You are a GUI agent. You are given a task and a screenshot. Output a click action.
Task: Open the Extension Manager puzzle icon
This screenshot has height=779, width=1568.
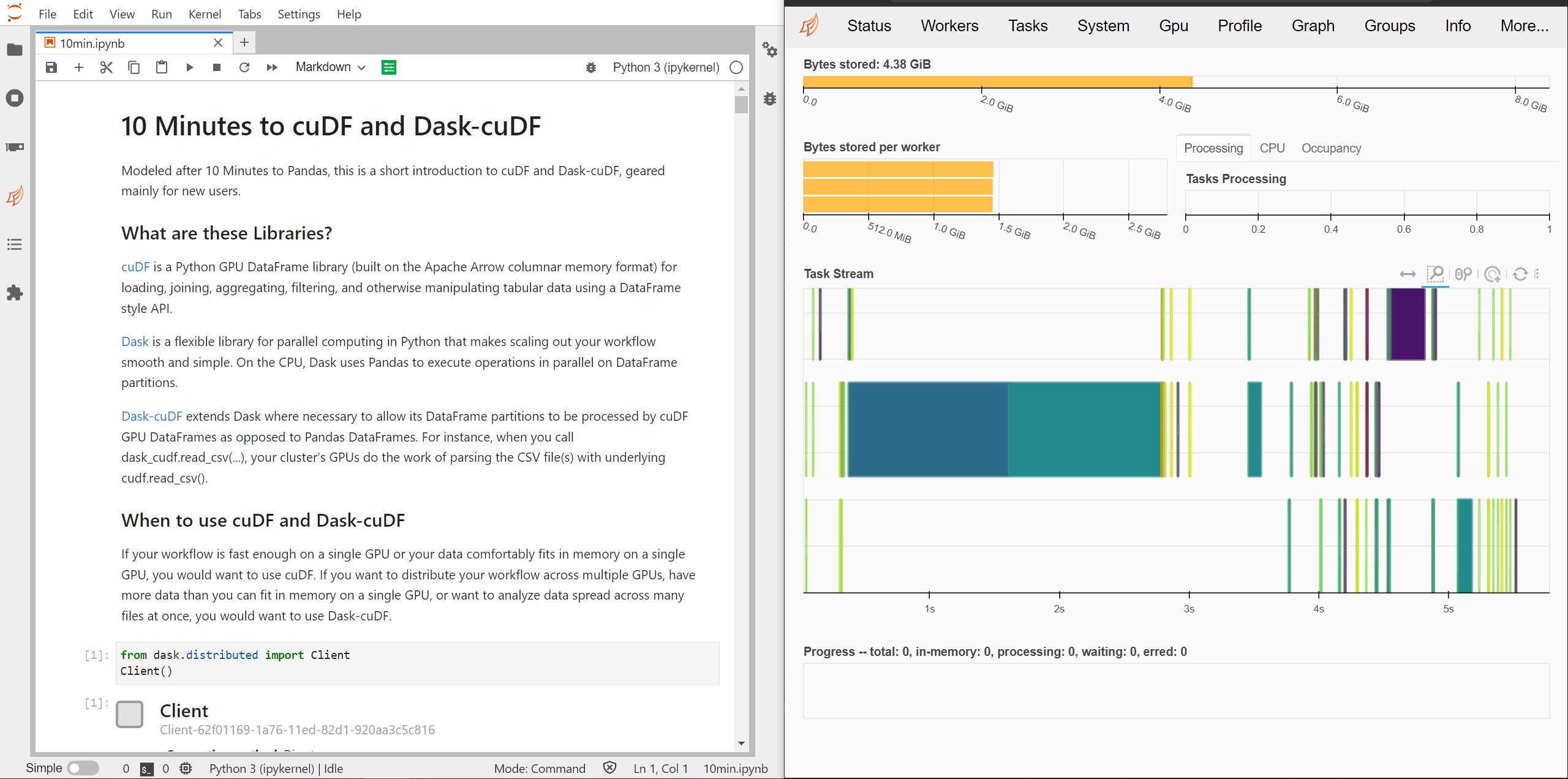(x=15, y=293)
